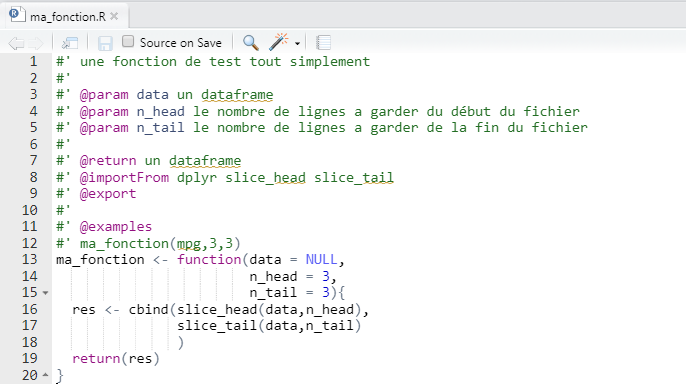
Task: Click 'return(res)' on line 19
Action: click(x=116, y=359)
